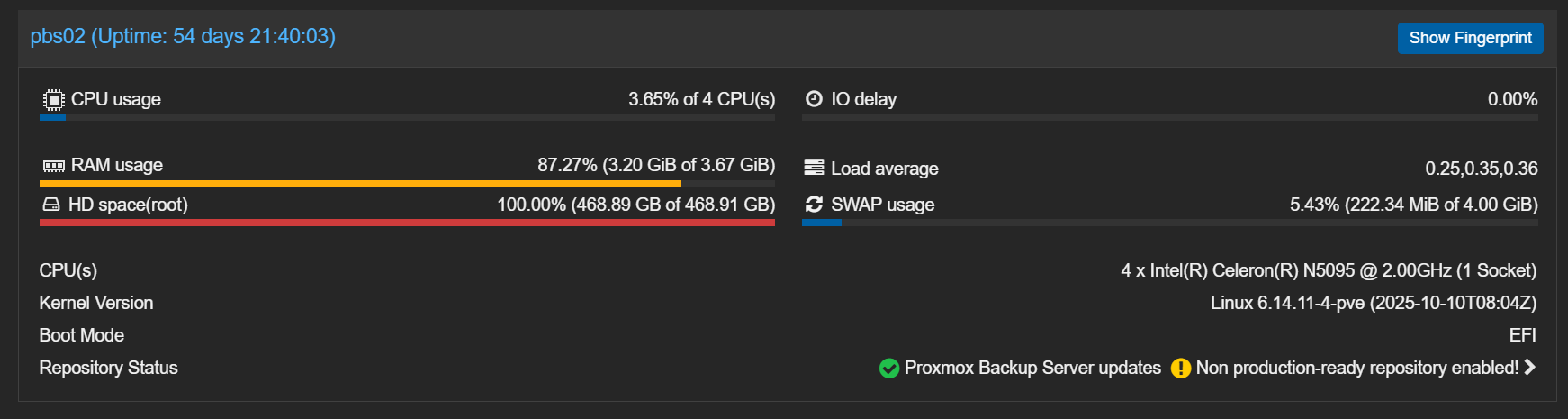Image resolution: width=1568 pixels, height=419 pixels.
Task: Click the Celeron N5095 CPU description
Action: (x=1328, y=270)
